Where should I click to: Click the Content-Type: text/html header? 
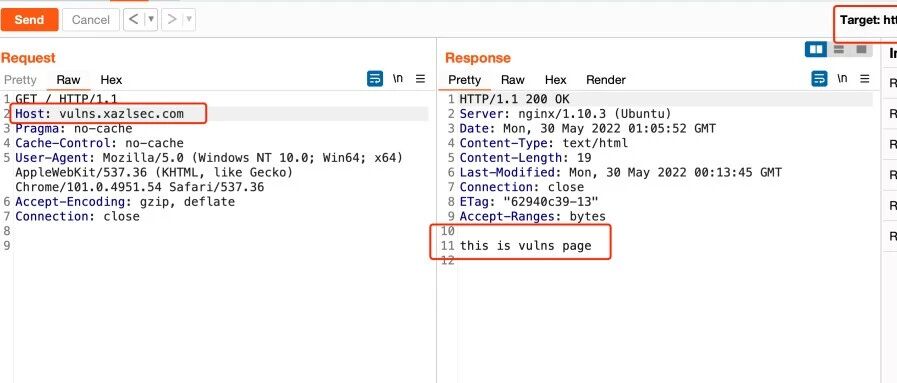(543, 143)
